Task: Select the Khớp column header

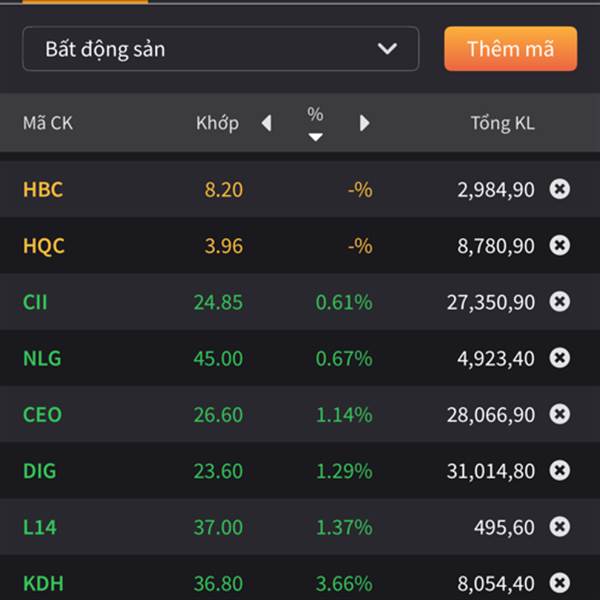Action: coord(217,123)
